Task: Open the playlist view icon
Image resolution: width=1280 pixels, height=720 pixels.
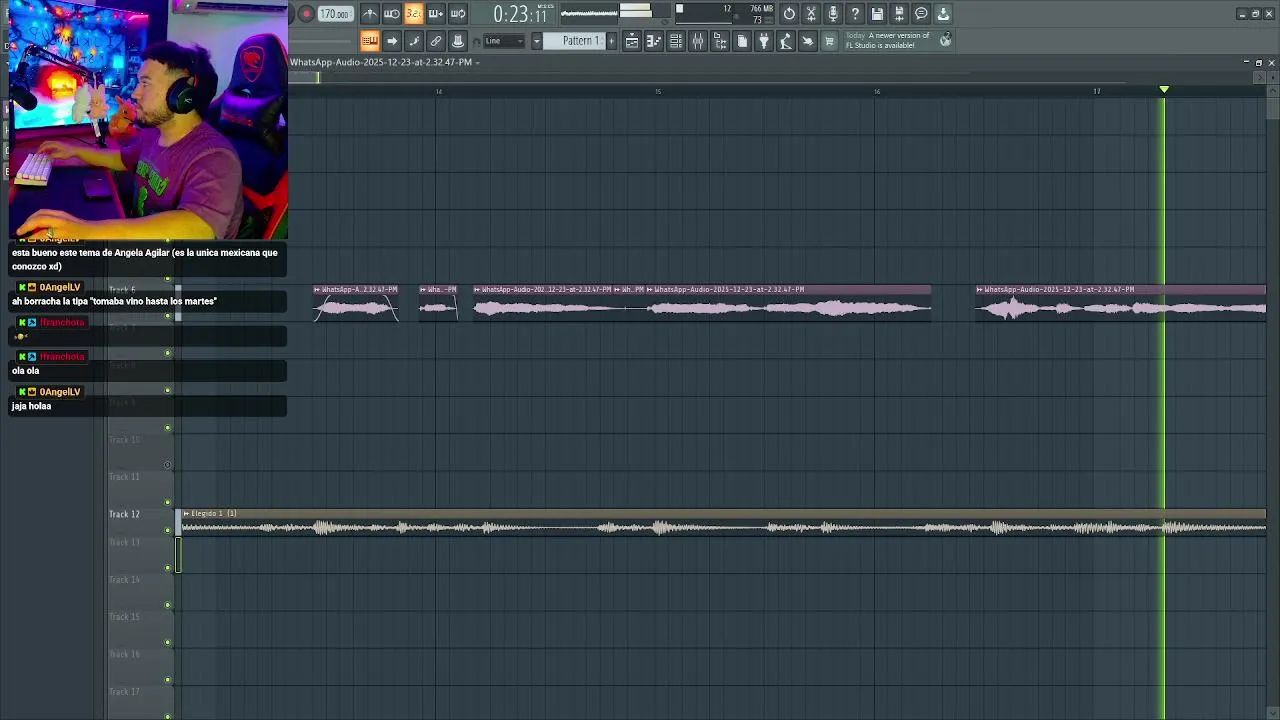Action: point(632,41)
